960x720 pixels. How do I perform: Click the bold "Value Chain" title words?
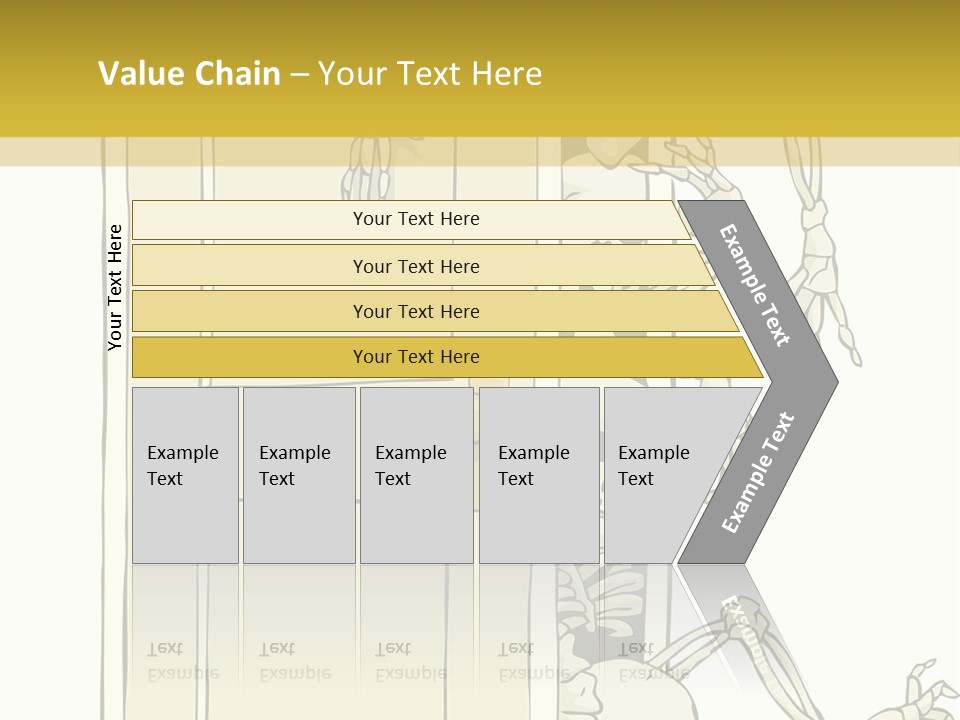coord(189,74)
